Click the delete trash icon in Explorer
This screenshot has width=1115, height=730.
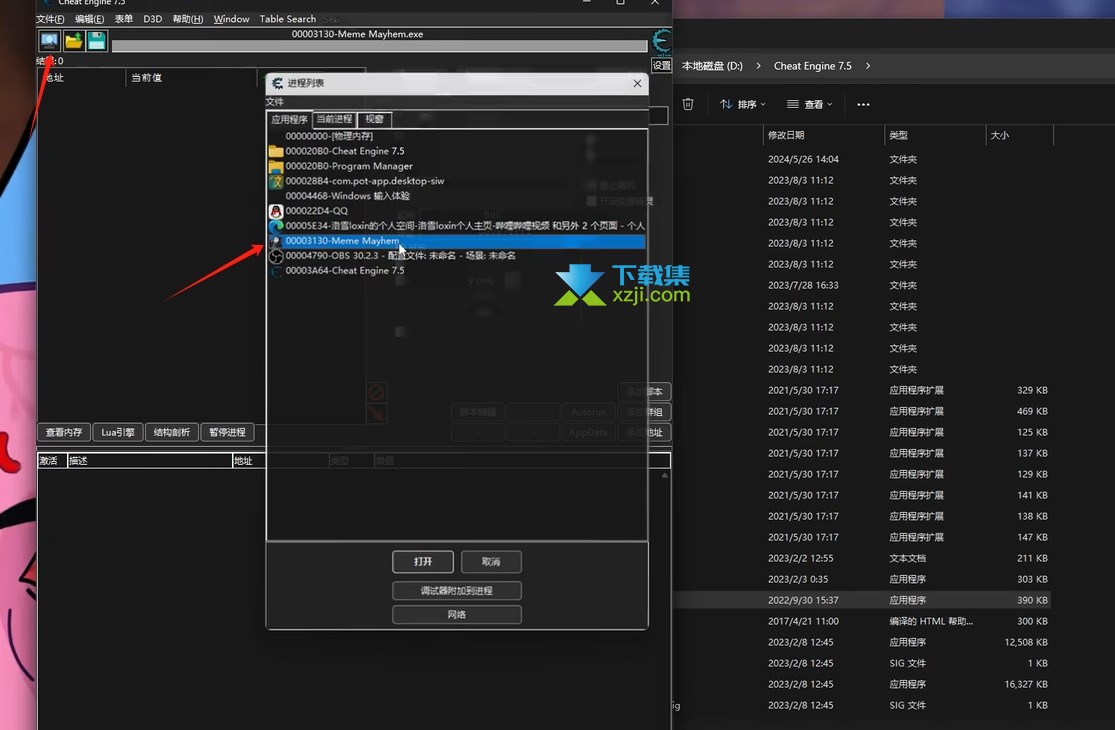pos(688,104)
